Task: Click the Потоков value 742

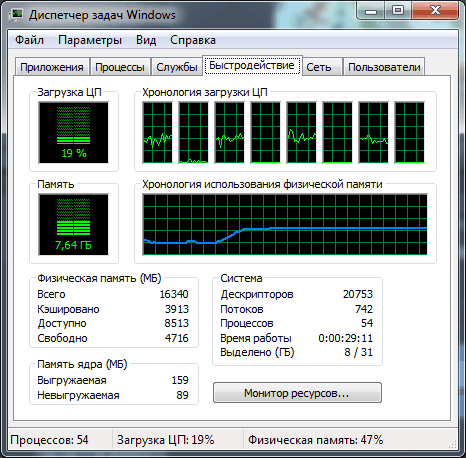Action: click(x=364, y=309)
